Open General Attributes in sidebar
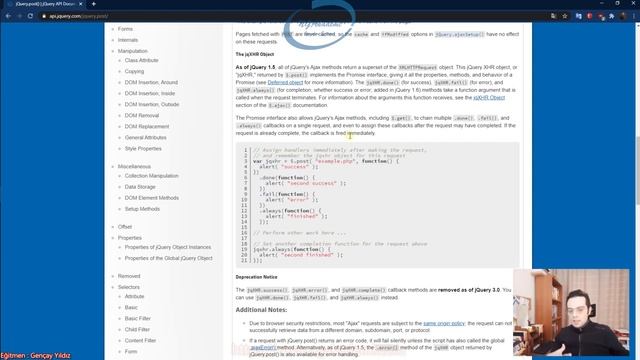 145,138
